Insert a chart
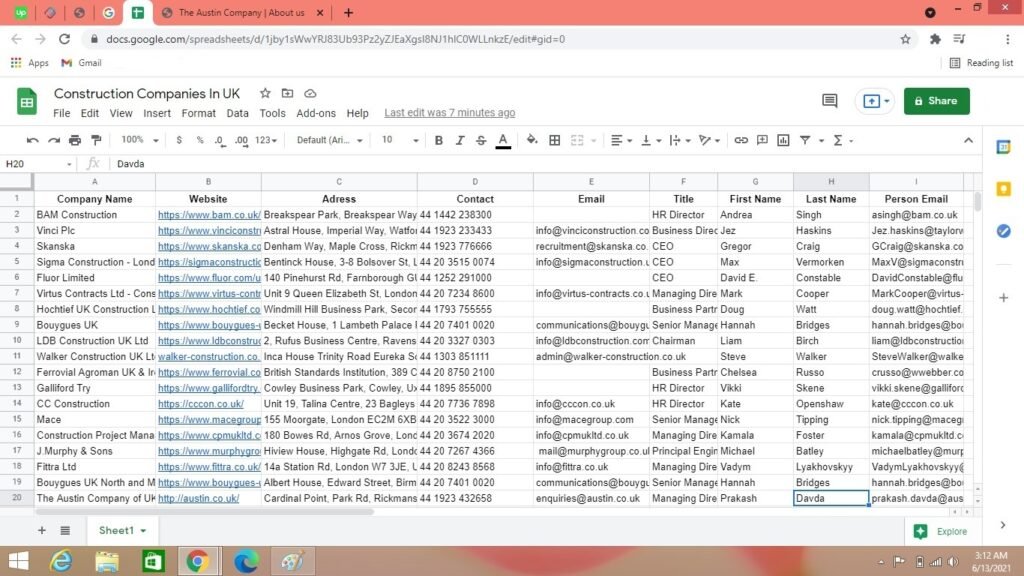Screen dimensions: 1024x576 (x=783, y=140)
